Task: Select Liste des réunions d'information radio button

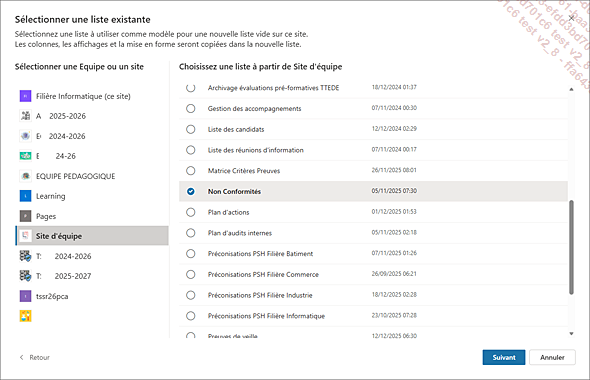Action: 191,150
